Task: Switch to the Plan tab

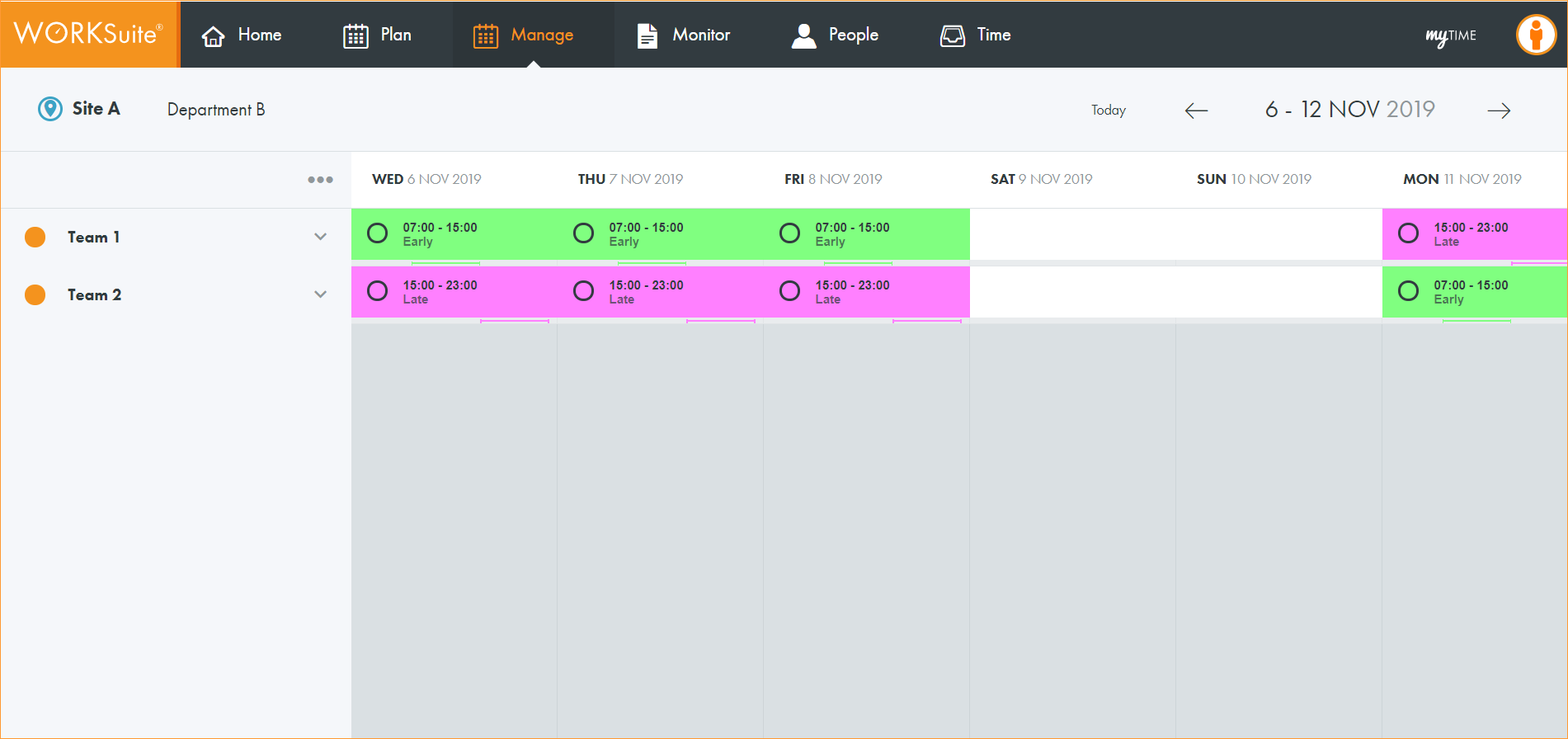Action: click(378, 35)
